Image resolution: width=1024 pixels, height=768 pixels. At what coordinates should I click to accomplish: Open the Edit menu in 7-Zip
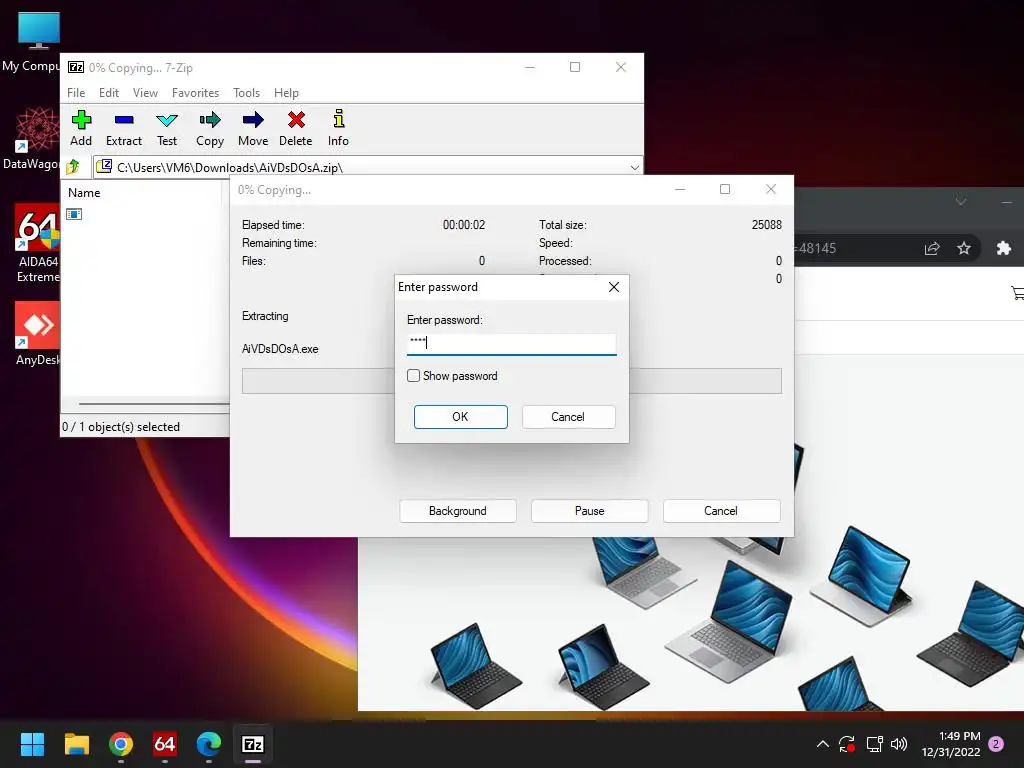109,93
